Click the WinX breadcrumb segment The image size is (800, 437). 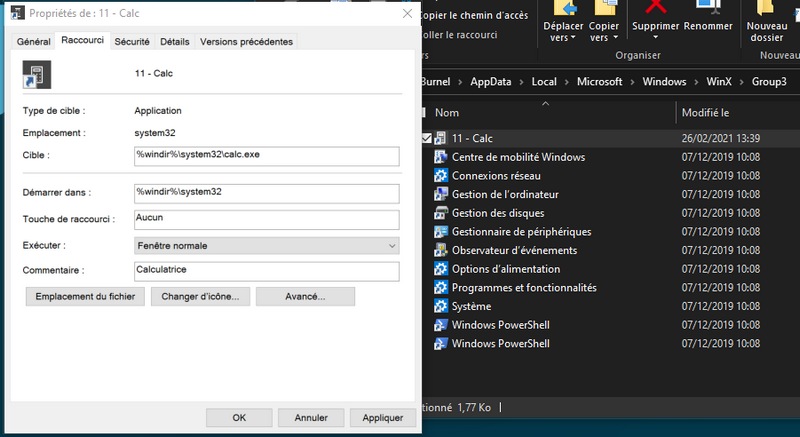(719, 82)
